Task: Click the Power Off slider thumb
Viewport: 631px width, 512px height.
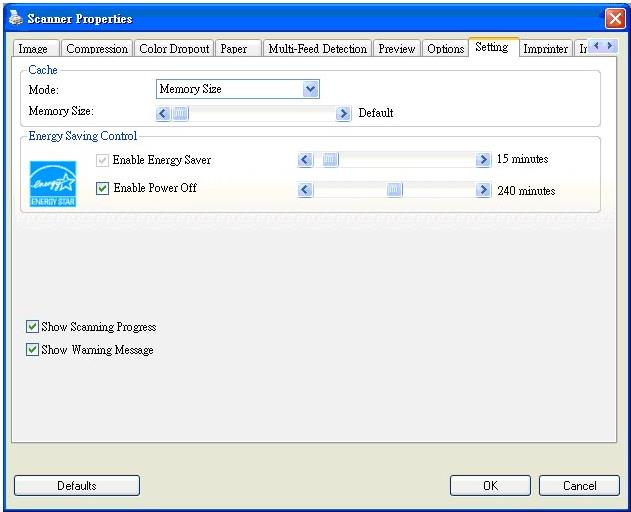Action: pos(394,190)
